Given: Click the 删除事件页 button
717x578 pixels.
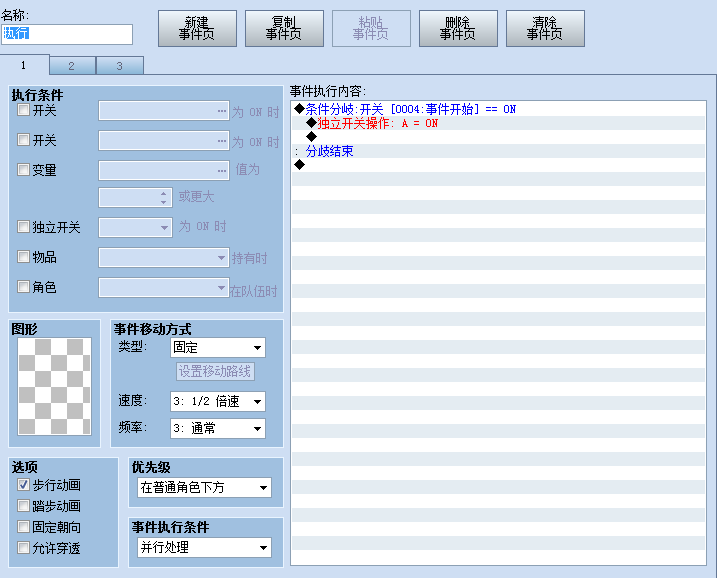Looking at the screenshot, I should click(458, 28).
